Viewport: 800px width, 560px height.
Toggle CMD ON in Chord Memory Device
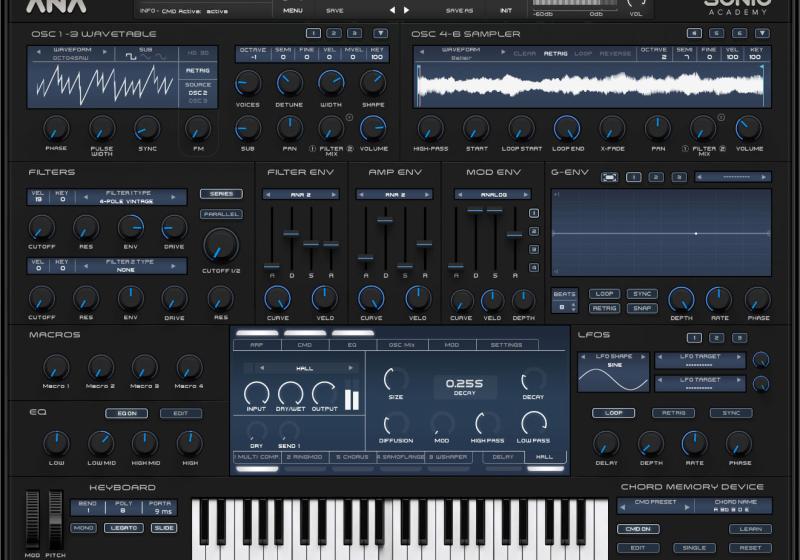click(637, 528)
